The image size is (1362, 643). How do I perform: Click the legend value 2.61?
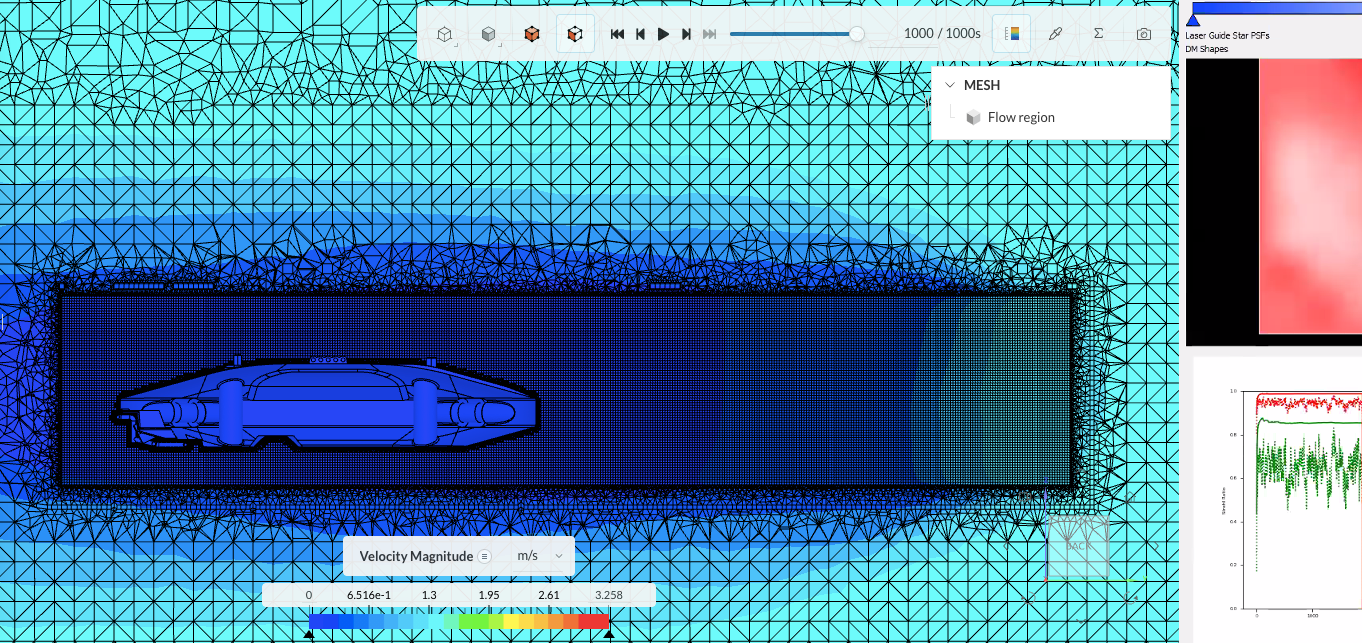549,595
